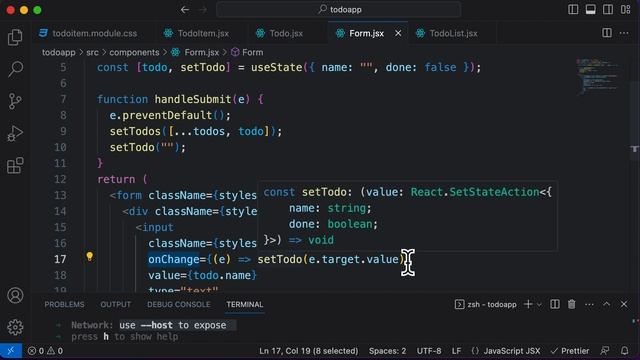Click the code minimap
The image size is (640, 360).
click(597, 76)
